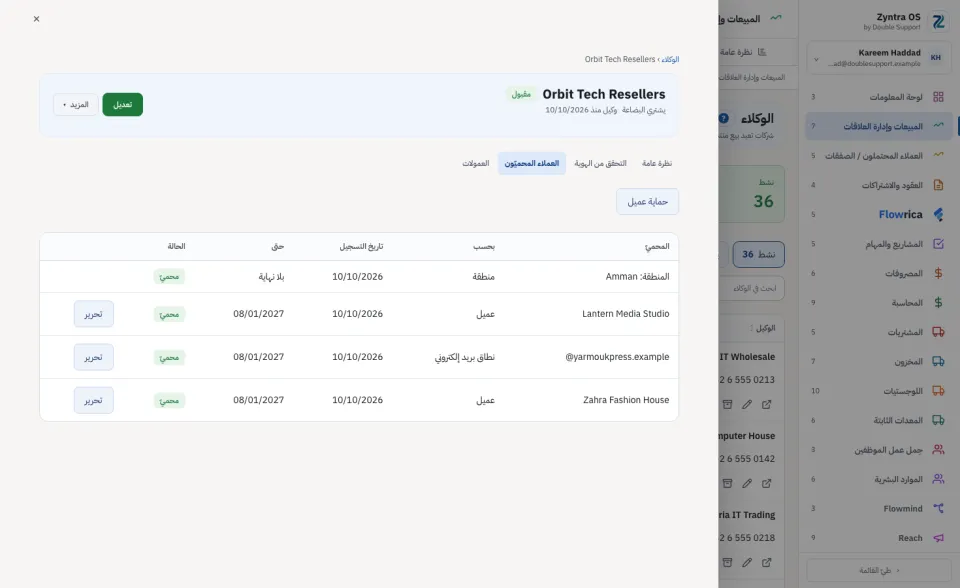This screenshot has width=960, height=588.
Task: Open نظرة عامة tab in background page
Action: 743,52
